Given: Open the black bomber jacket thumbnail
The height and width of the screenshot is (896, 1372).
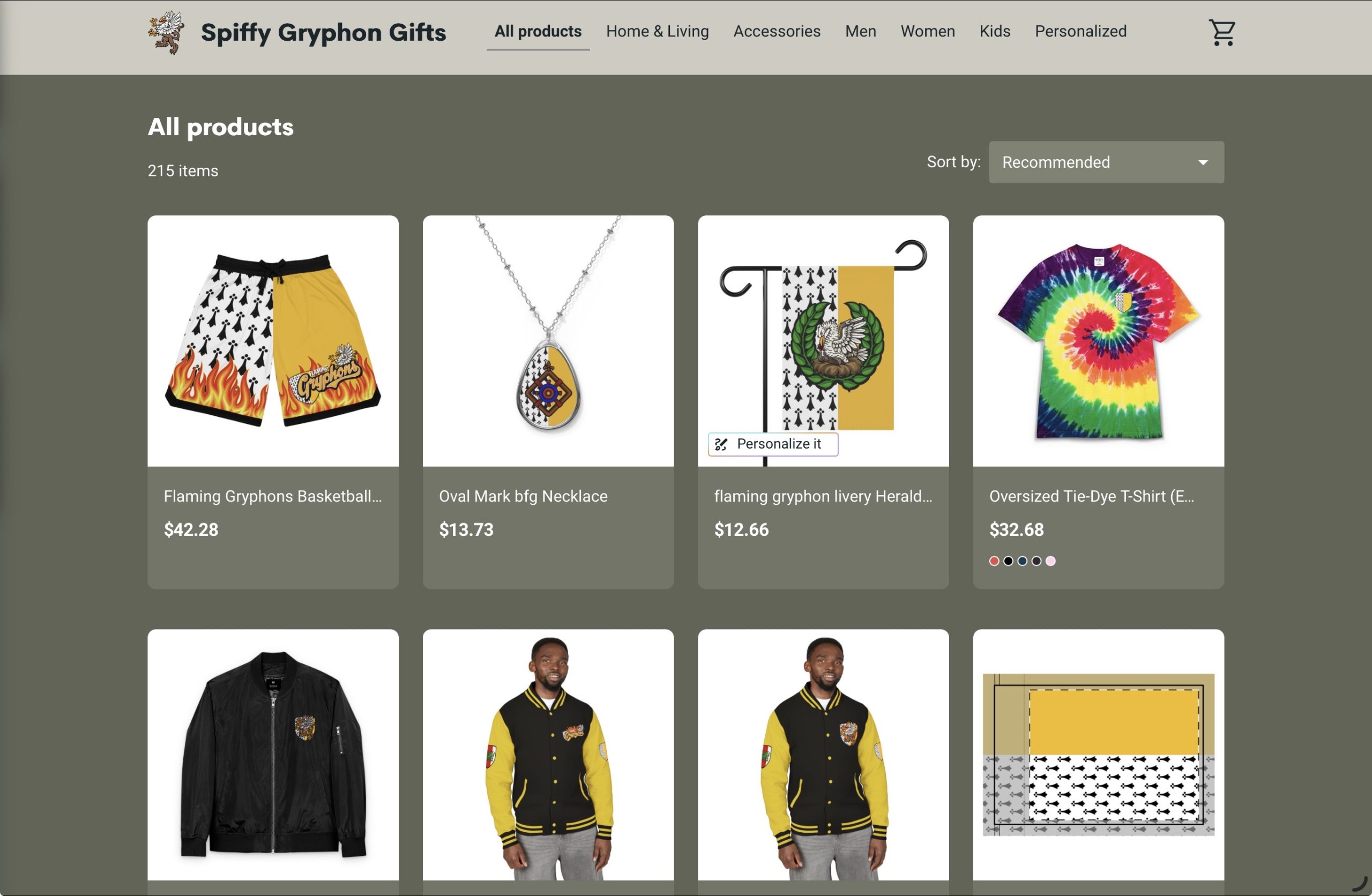Looking at the screenshot, I should tap(273, 754).
